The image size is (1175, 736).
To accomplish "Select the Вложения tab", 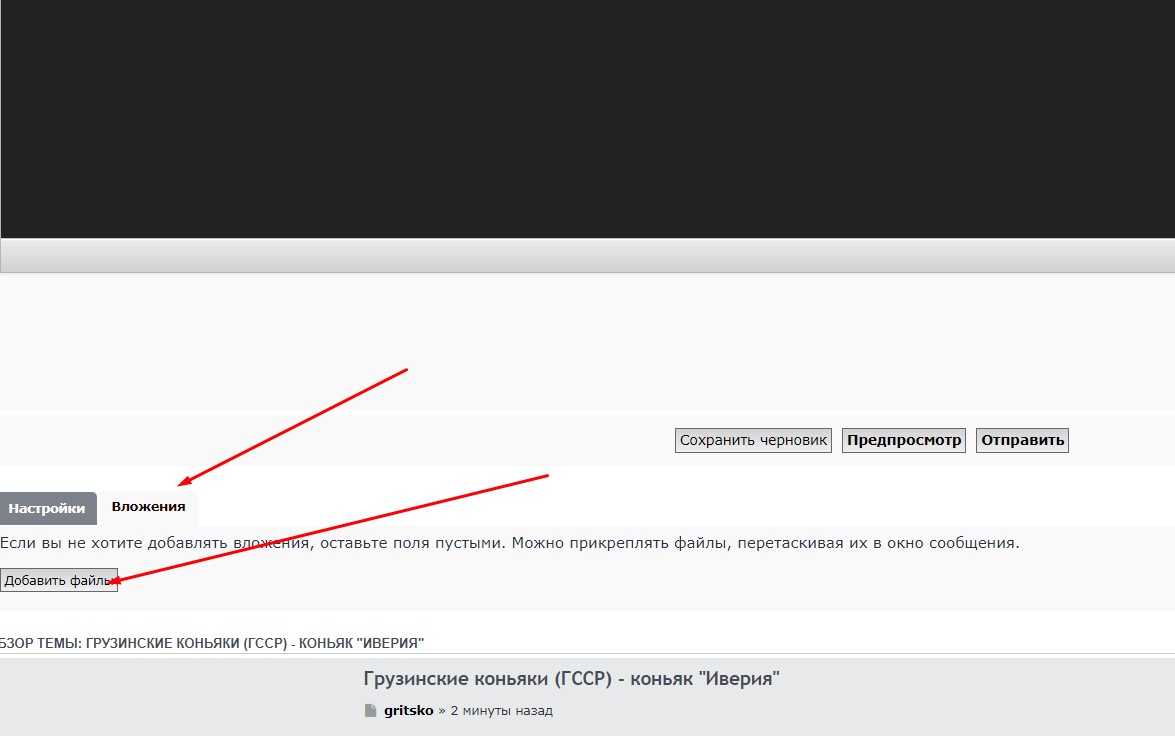I will [x=148, y=507].
